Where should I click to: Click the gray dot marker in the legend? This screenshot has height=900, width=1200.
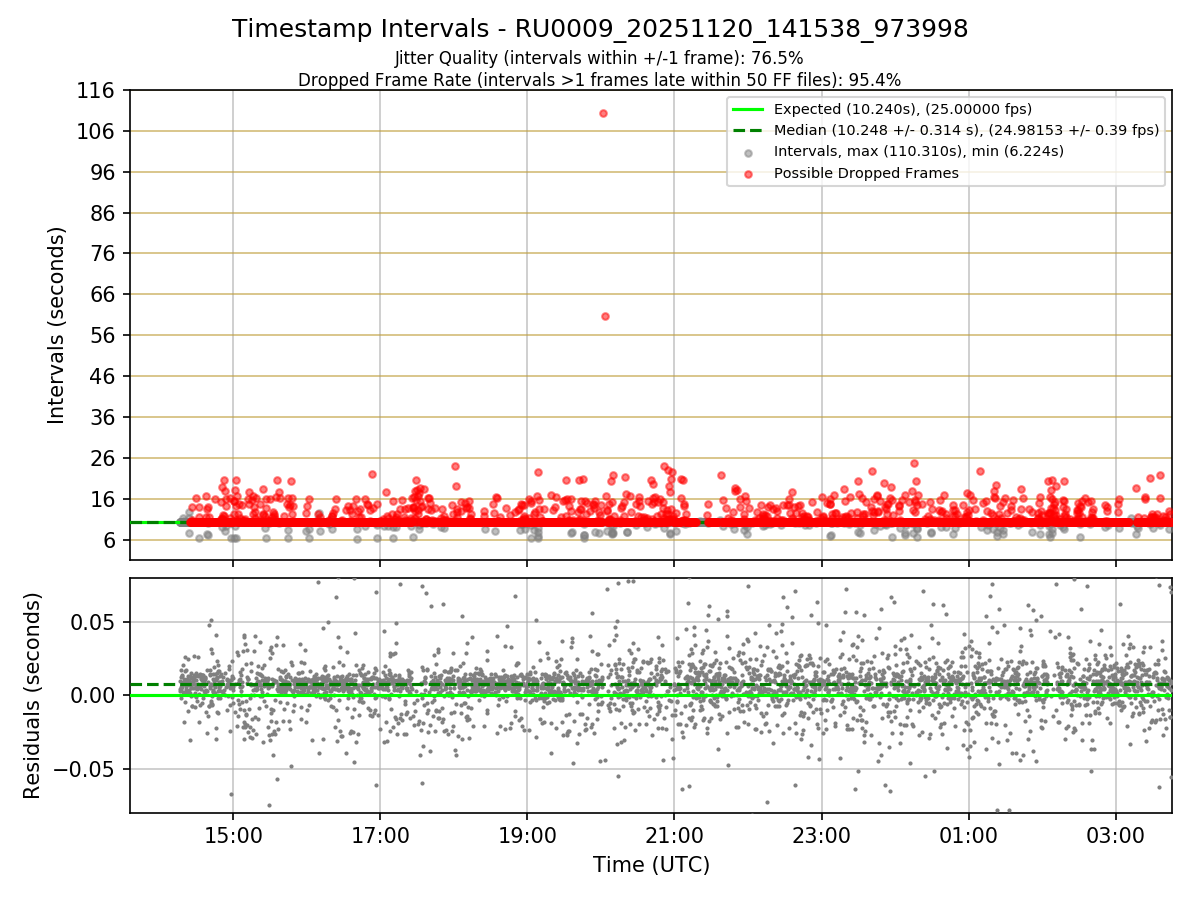(x=749, y=153)
